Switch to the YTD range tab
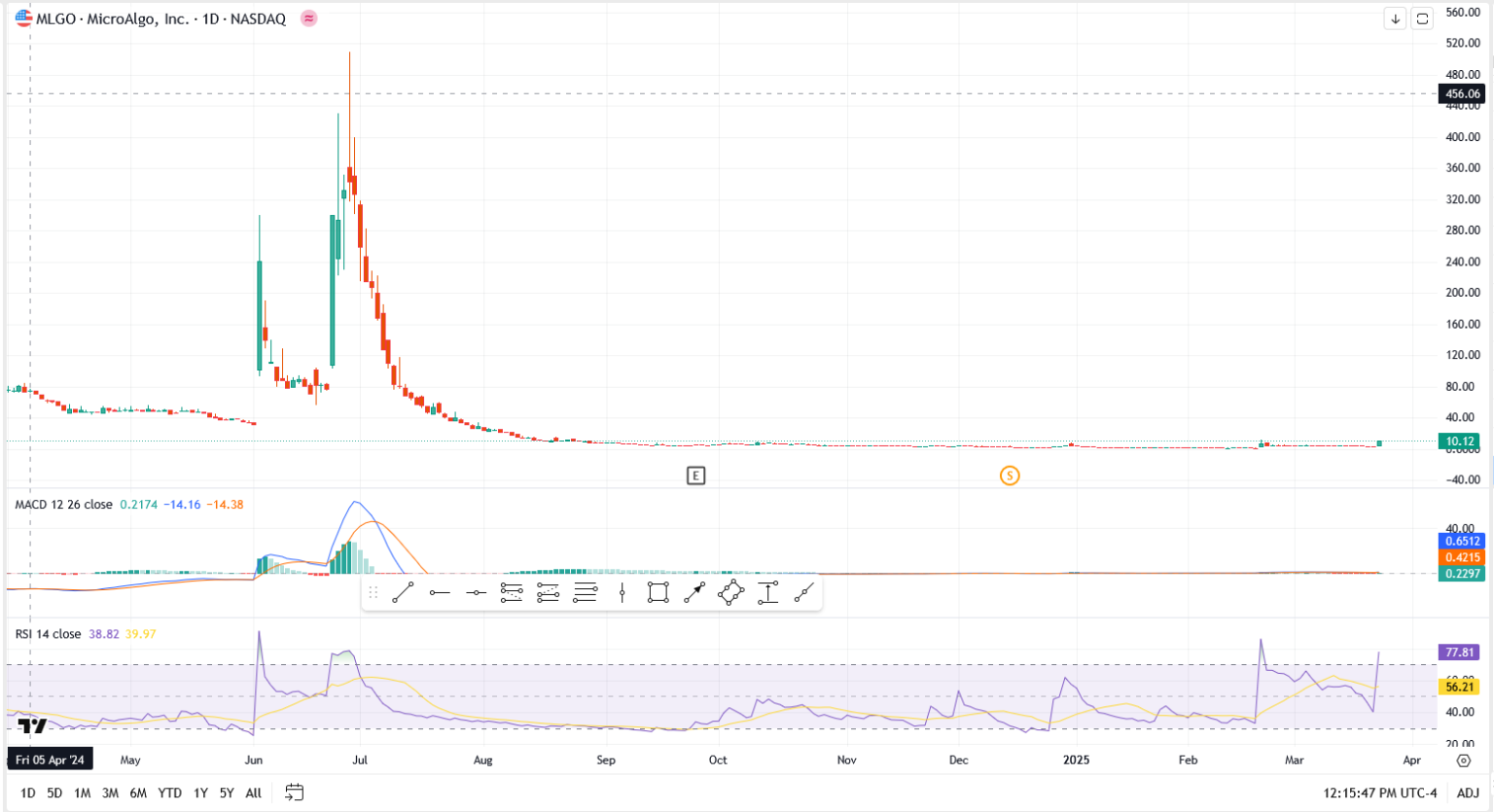Screen dimensions: 1494x812 click(x=170, y=793)
